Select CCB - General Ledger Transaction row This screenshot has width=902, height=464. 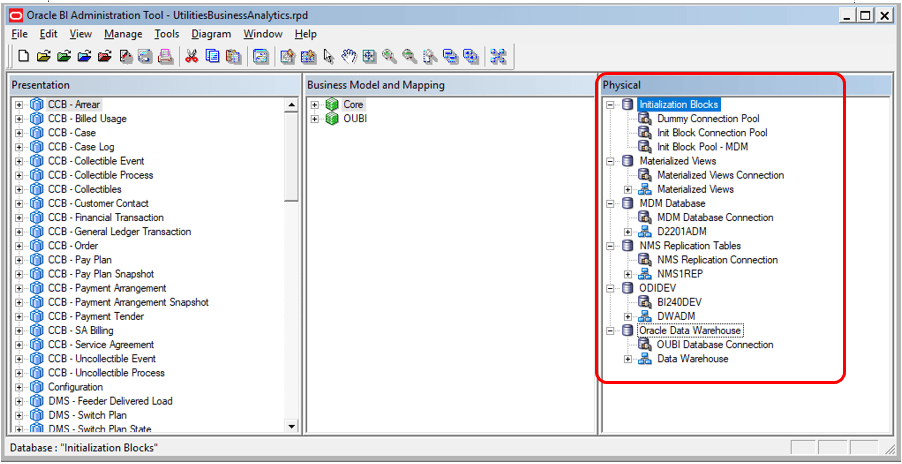coord(120,232)
